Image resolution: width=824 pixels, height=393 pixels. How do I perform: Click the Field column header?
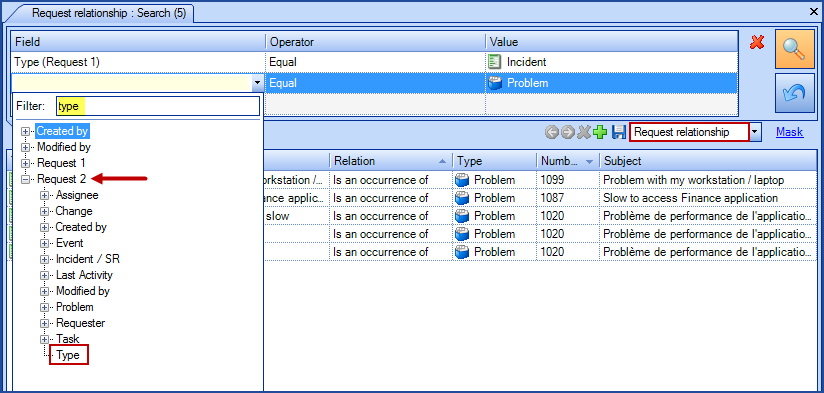138,42
